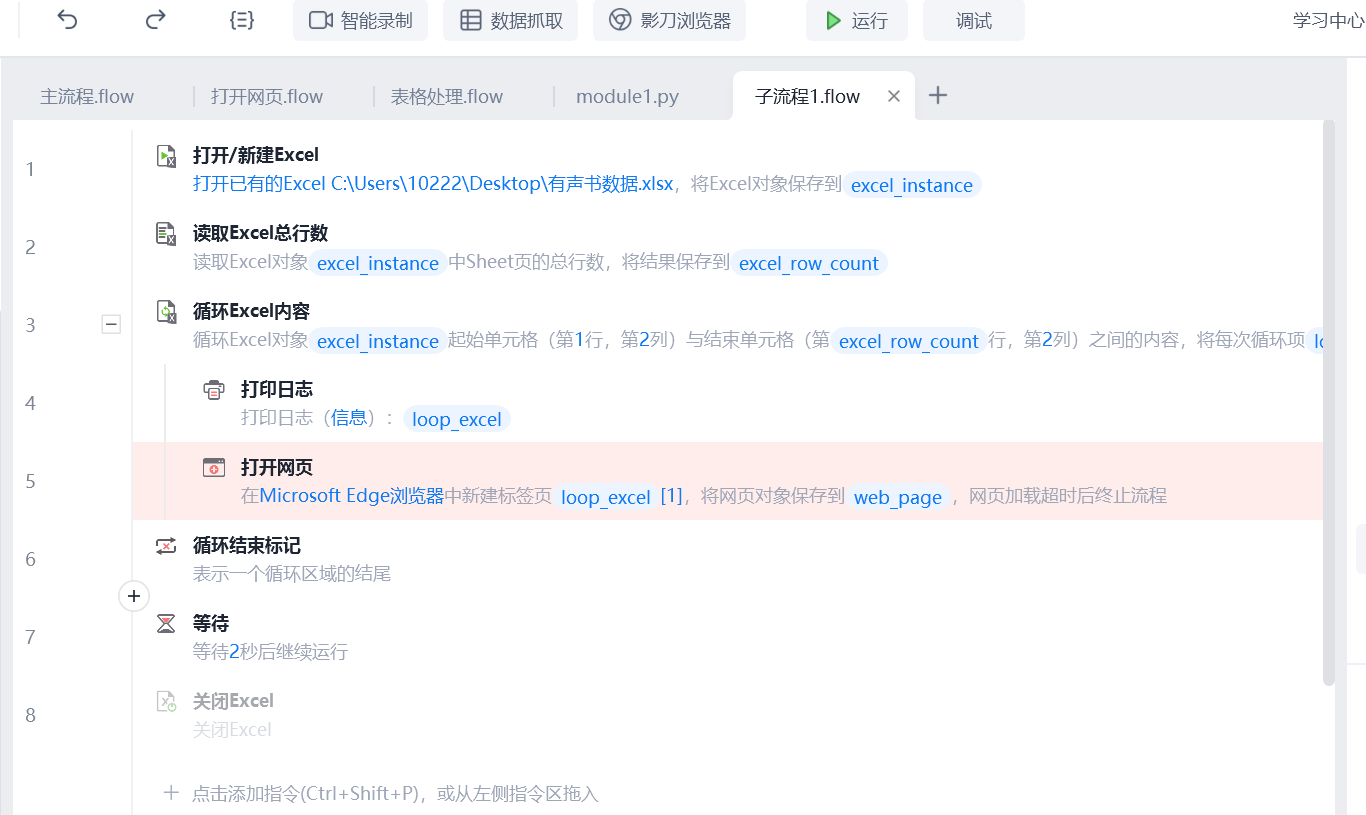
Task: Click the 打开/新建Excel step icon
Action: click(x=166, y=155)
